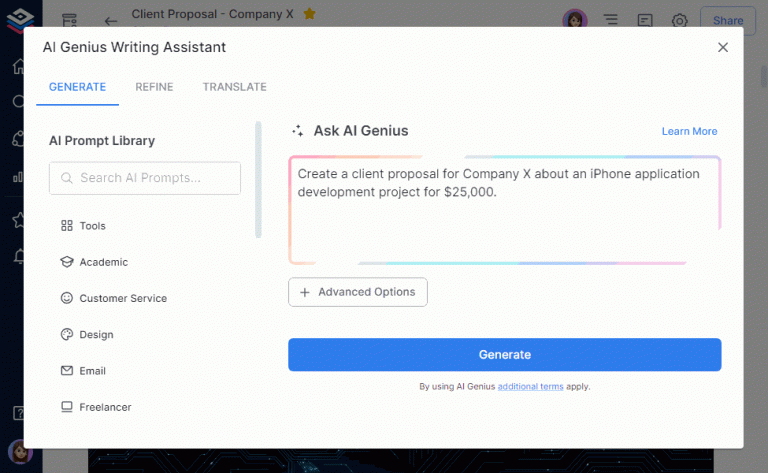Viewport: 768px width, 473px height.
Task: Open the Email prompt category
Action: coord(92,371)
